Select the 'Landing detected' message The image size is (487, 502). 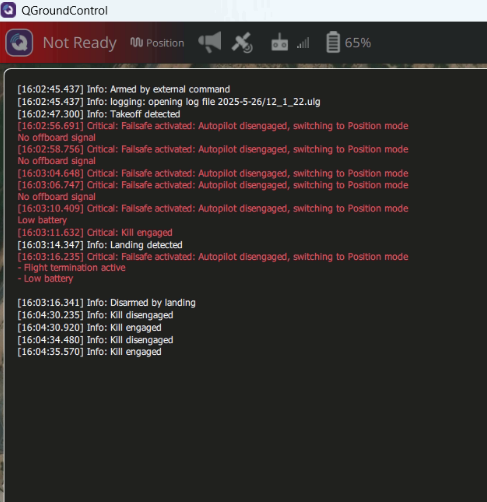click(x=100, y=245)
